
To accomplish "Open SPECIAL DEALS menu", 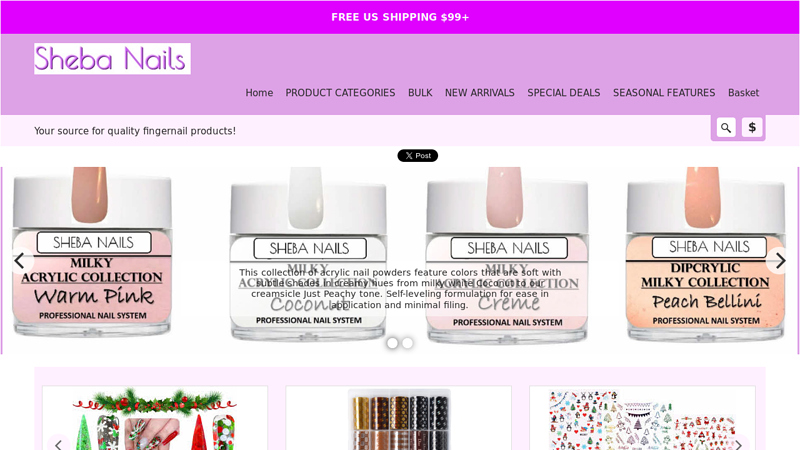I will coord(564,93).
